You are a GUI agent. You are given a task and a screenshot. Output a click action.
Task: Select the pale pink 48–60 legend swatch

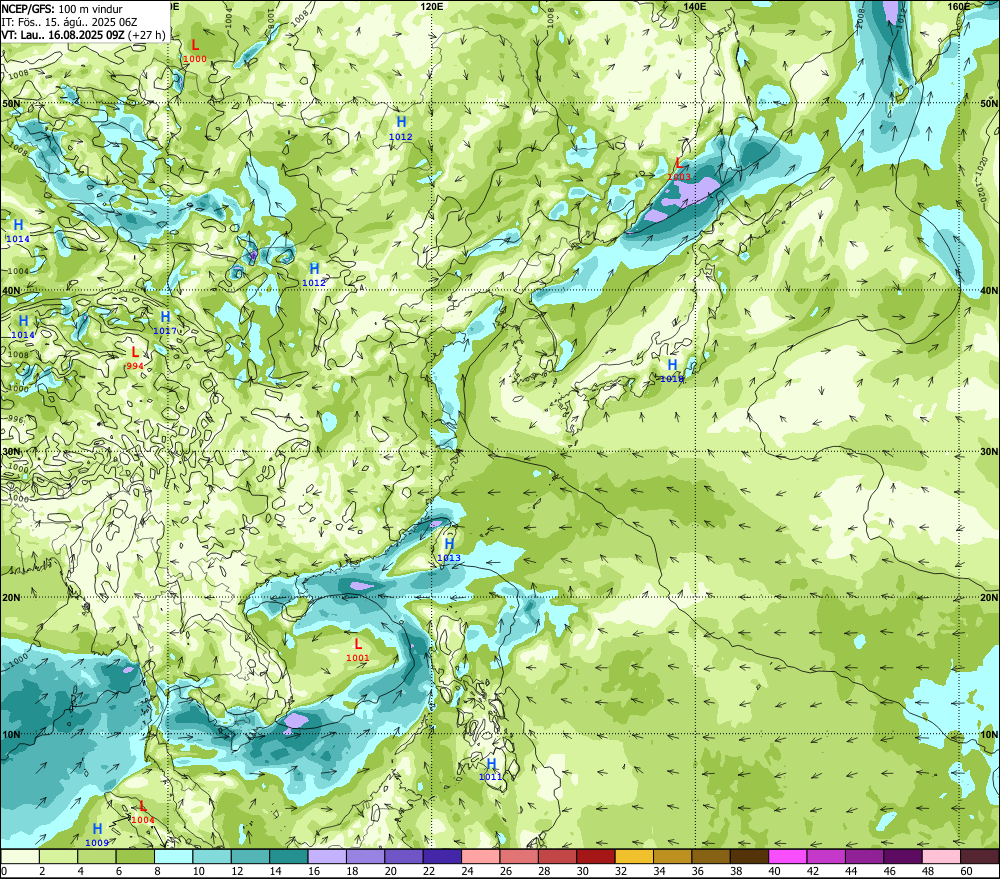pyautogui.click(x=941, y=857)
